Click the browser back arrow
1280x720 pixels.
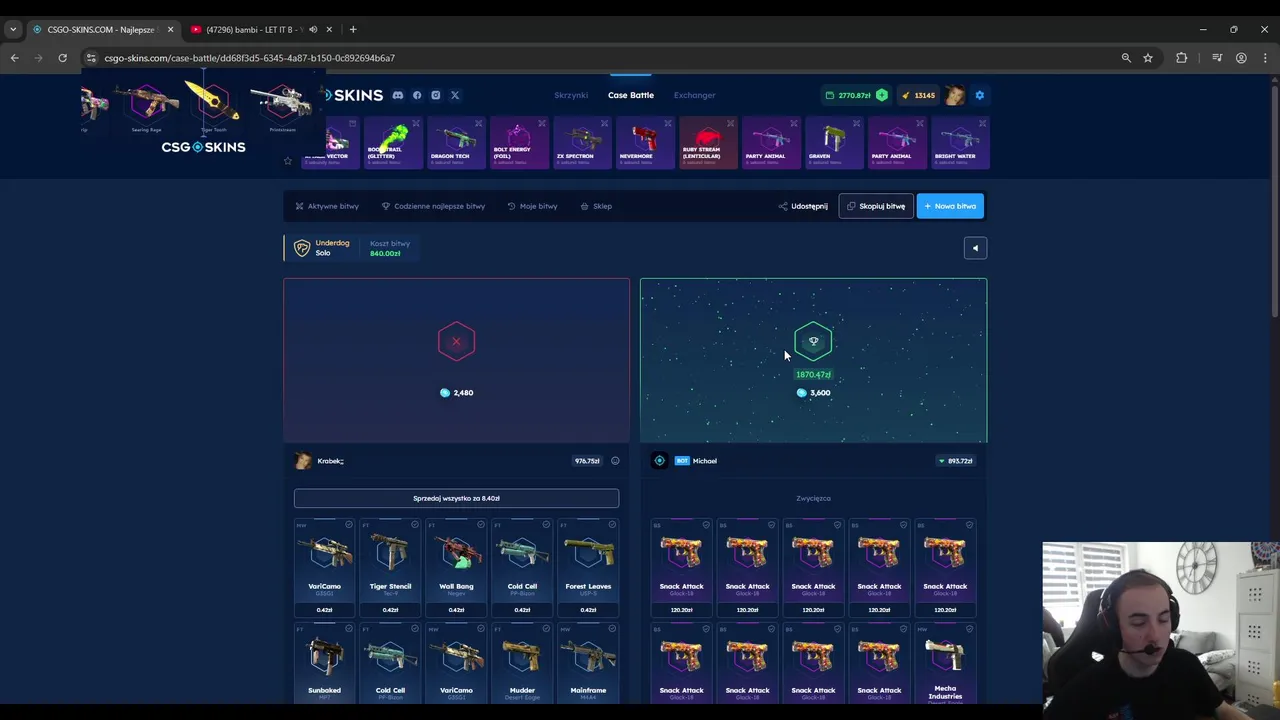click(x=15, y=58)
